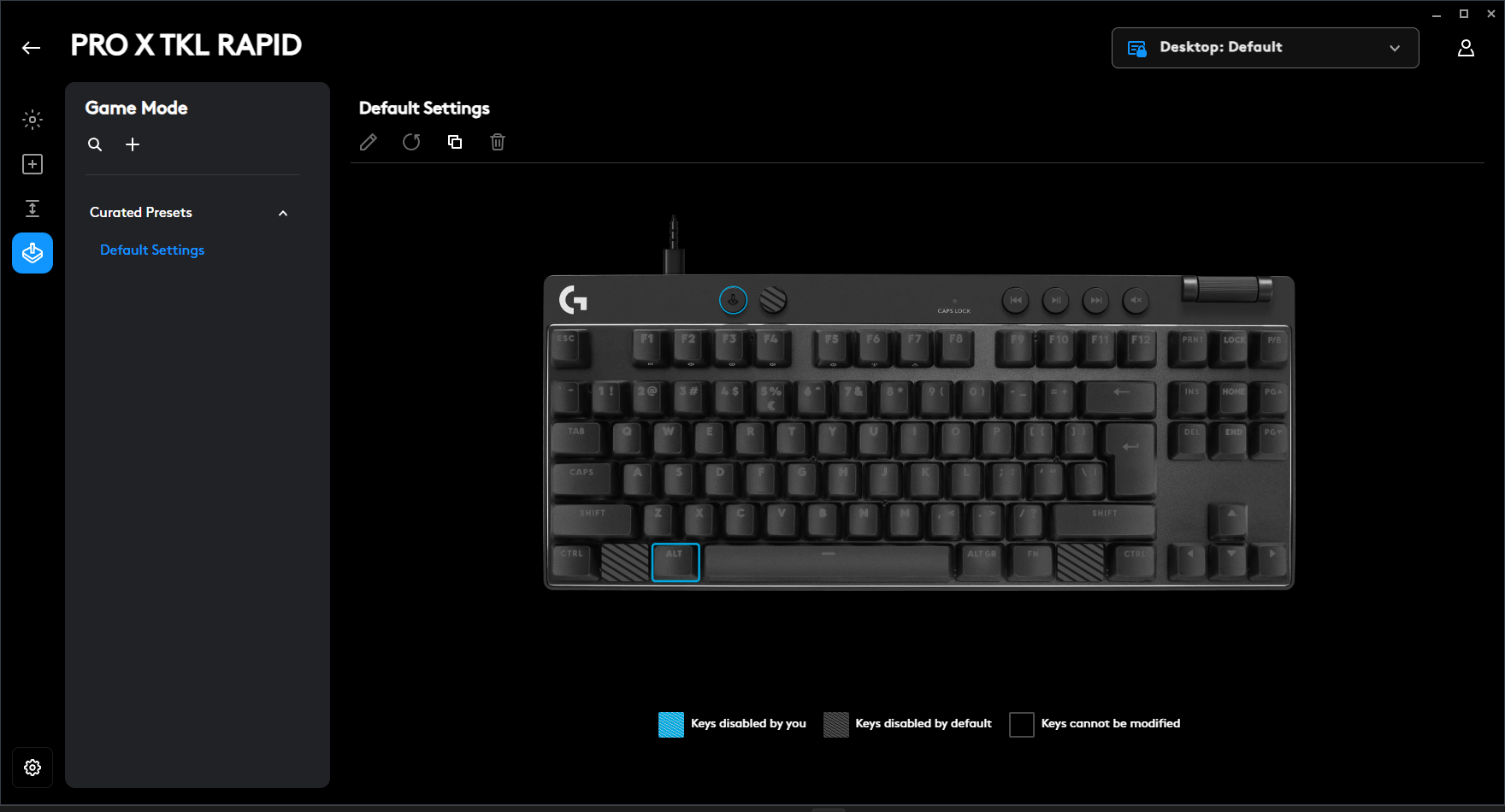
Task: Open the assignments plus-box sidebar icon
Action: (32, 164)
